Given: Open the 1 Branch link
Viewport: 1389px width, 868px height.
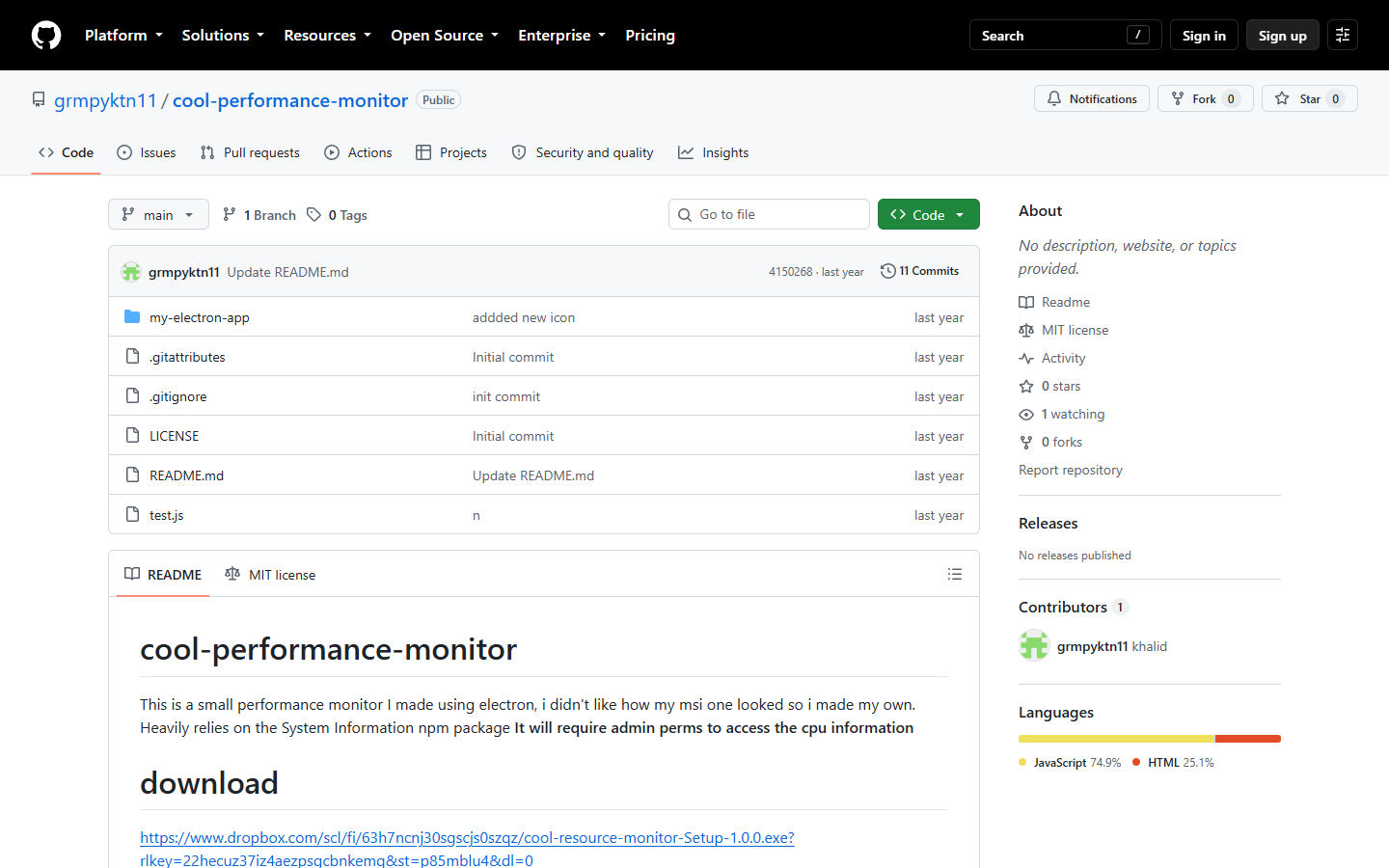Looking at the screenshot, I should (259, 214).
